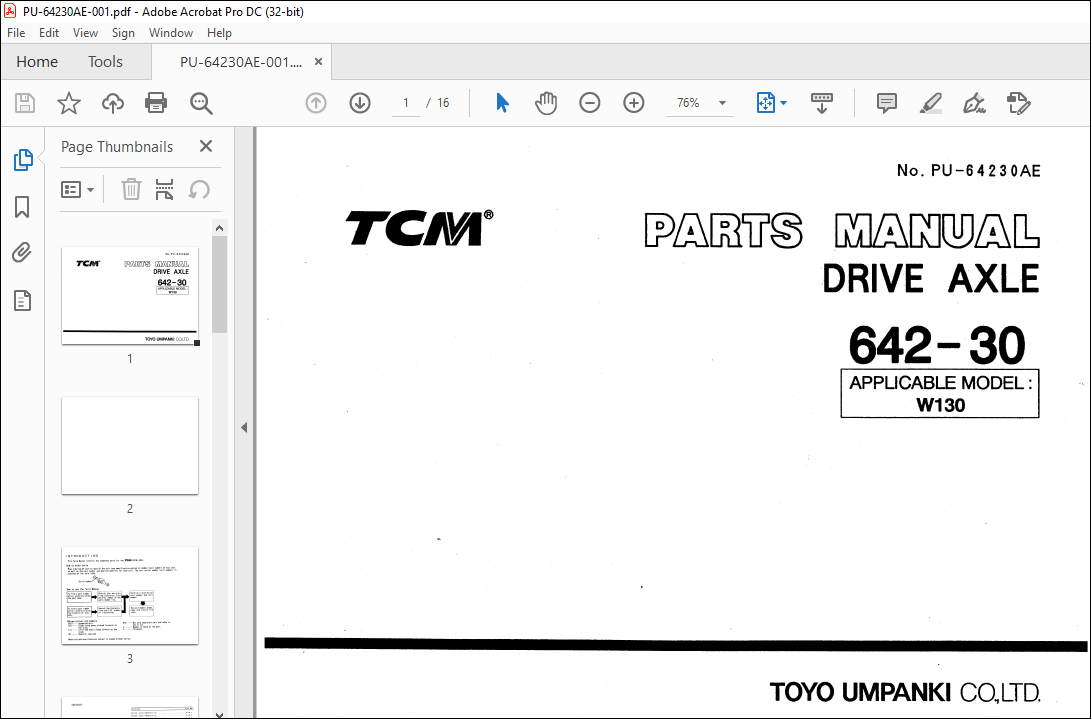Add a comment sticky note
Viewport: 1091px width, 719px height.
click(x=886, y=103)
